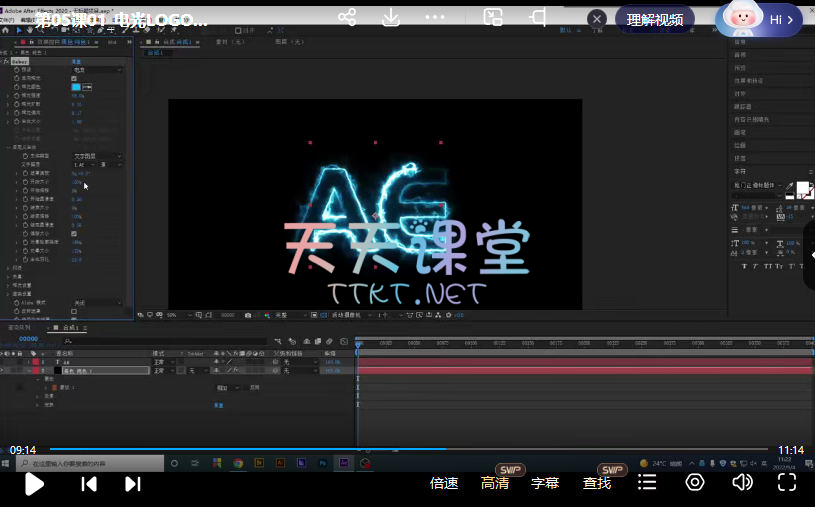Open the playlist list icon

[647, 482]
